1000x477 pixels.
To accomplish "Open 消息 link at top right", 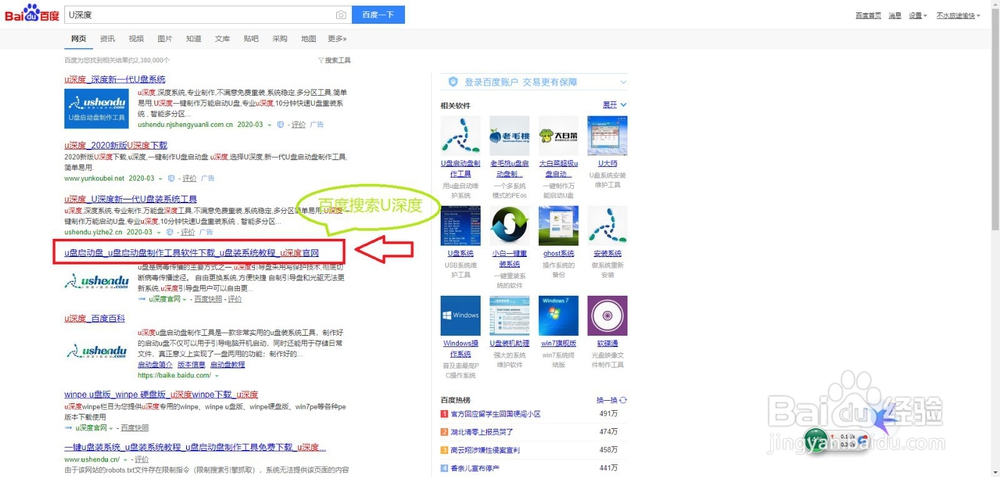I will tap(895, 15).
